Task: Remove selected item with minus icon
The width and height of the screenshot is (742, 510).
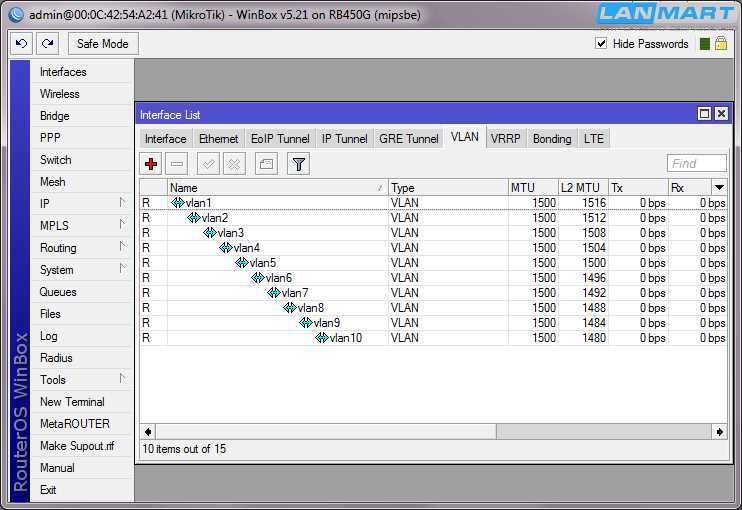Action: click(177, 164)
